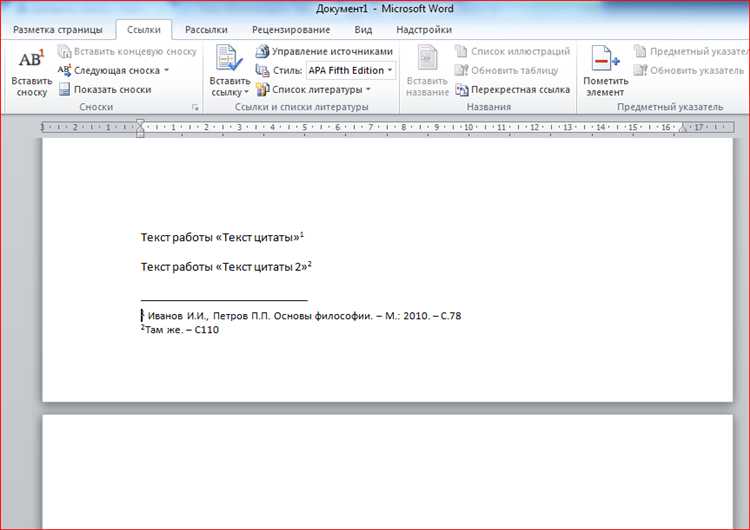Click Список иллюстраций icon

coord(461,51)
